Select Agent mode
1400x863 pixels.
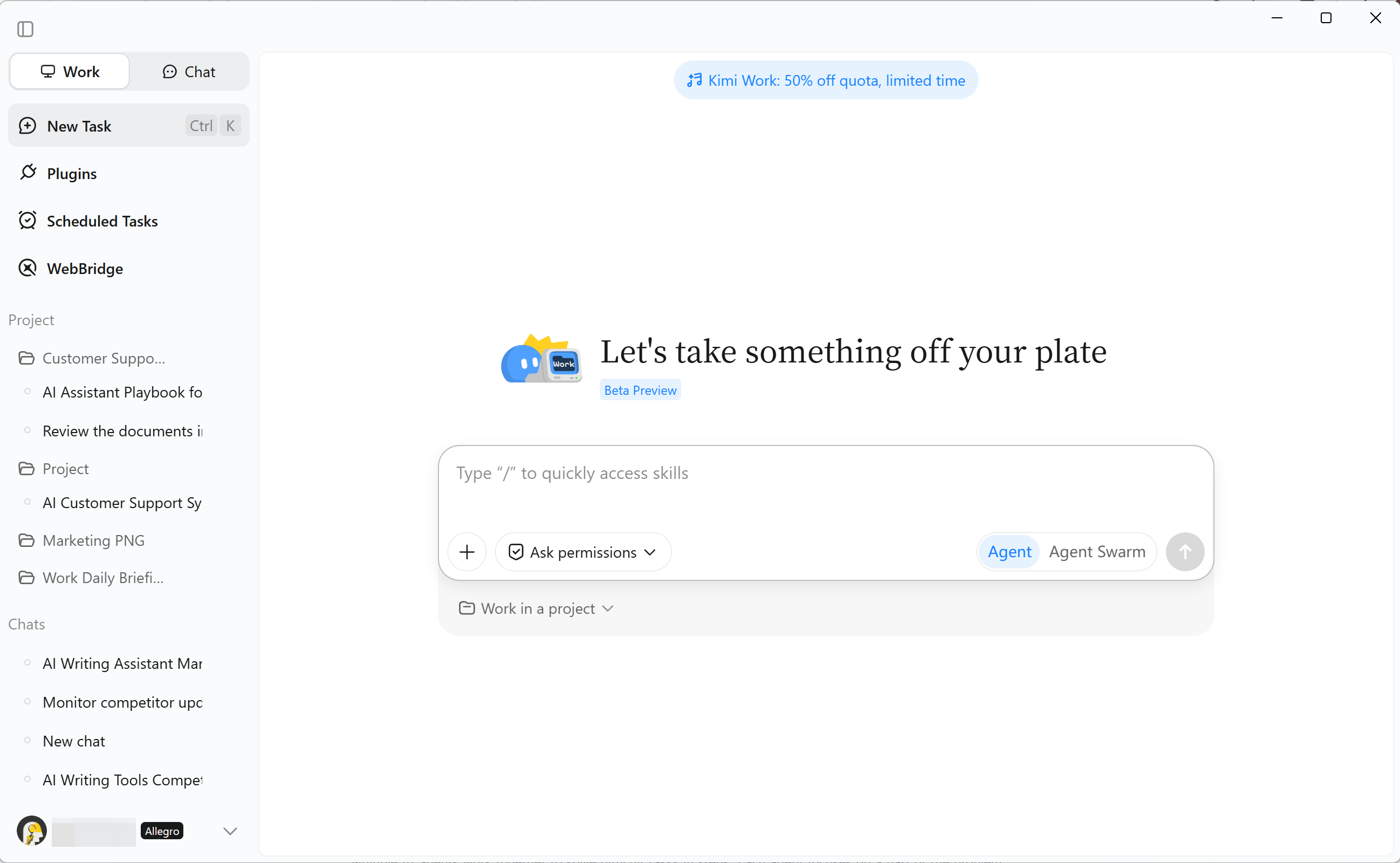(1009, 552)
